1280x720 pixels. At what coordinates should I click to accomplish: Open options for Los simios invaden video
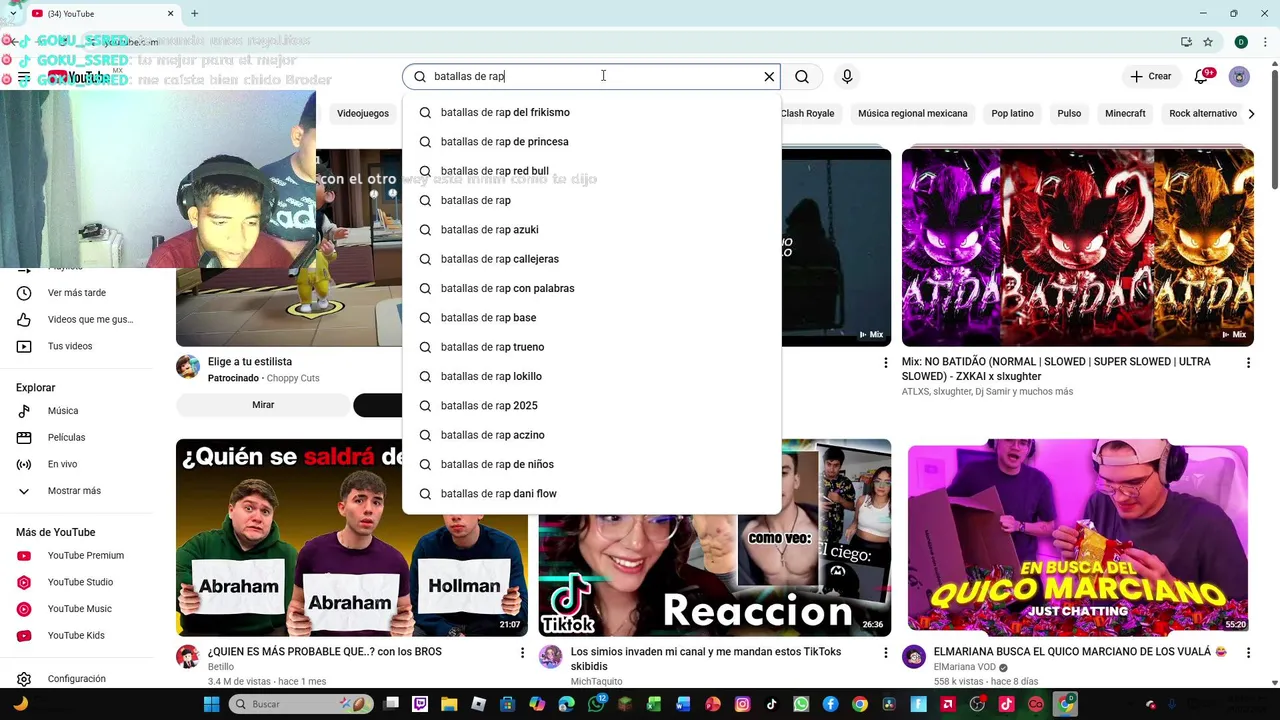885,653
